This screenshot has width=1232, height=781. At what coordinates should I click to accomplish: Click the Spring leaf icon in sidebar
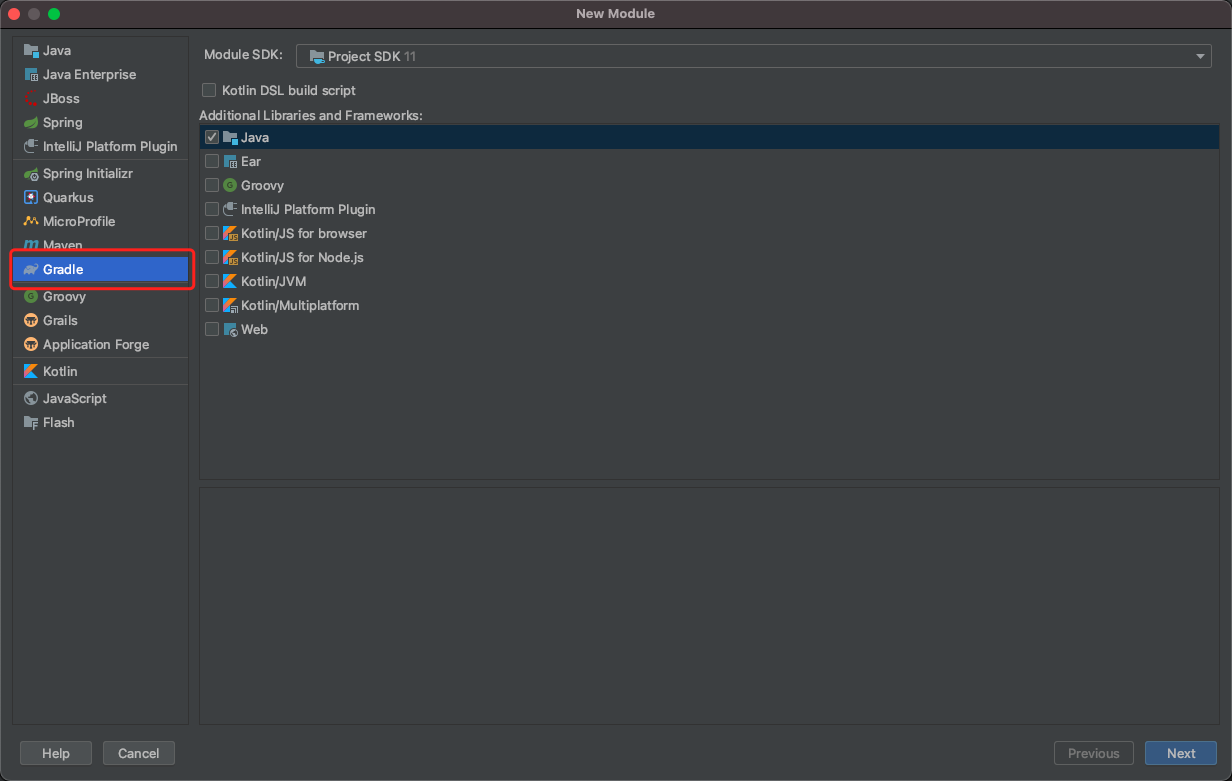point(31,122)
